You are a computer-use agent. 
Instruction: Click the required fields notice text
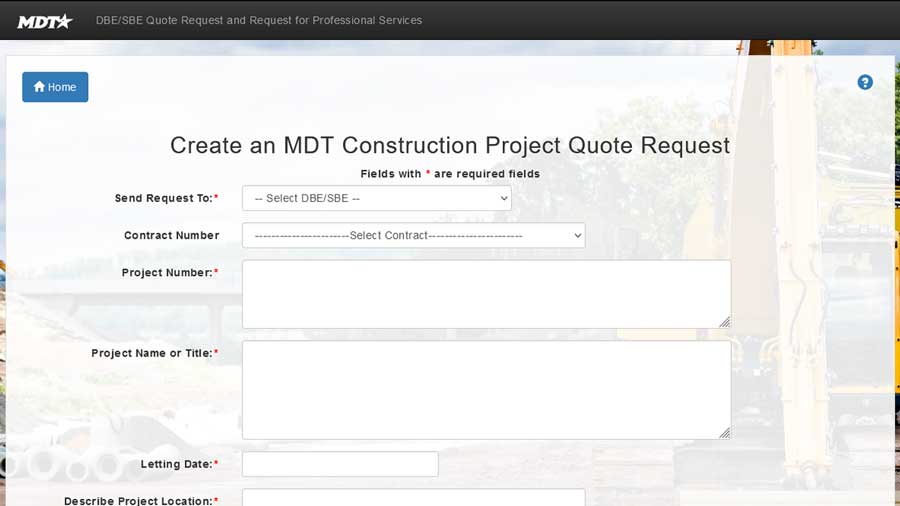pyautogui.click(x=450, y=174)
